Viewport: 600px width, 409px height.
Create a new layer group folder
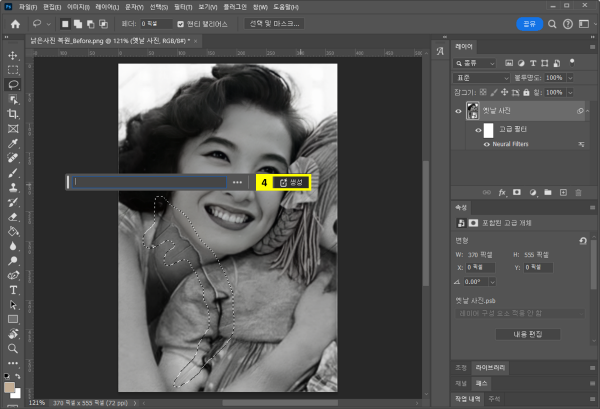click(547, 190)
